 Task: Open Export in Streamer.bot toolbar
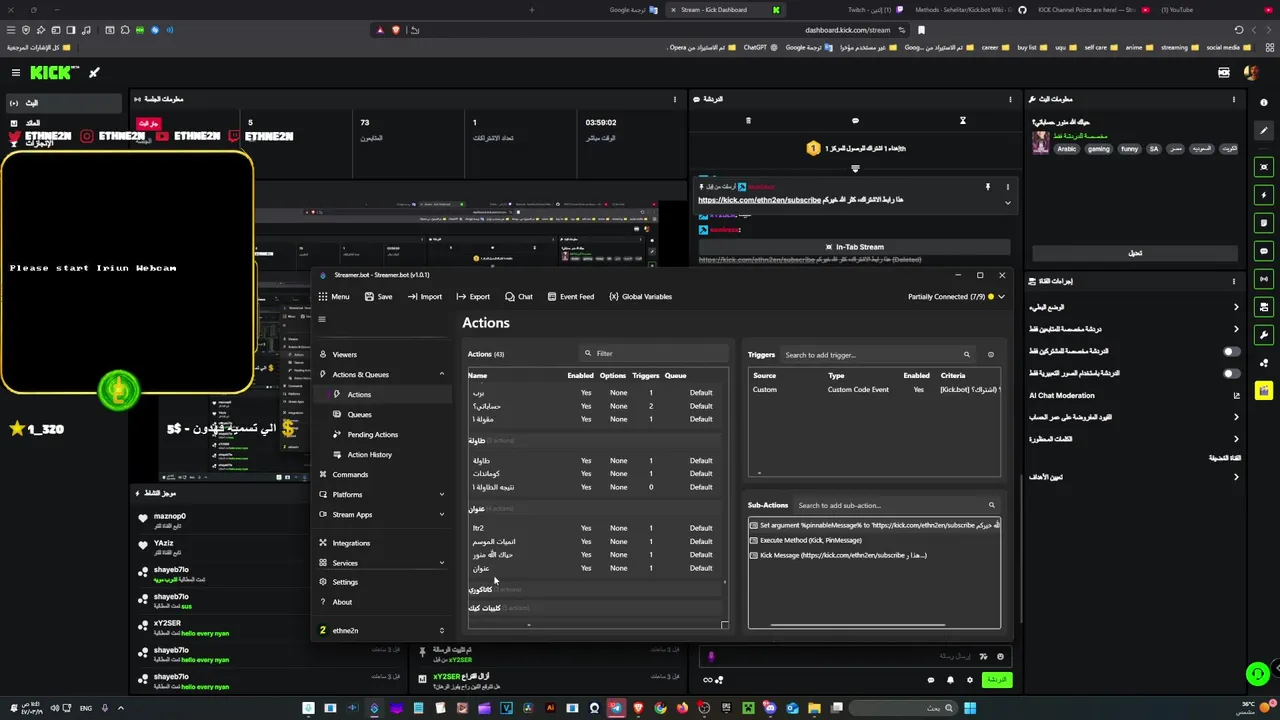[473, 296]
